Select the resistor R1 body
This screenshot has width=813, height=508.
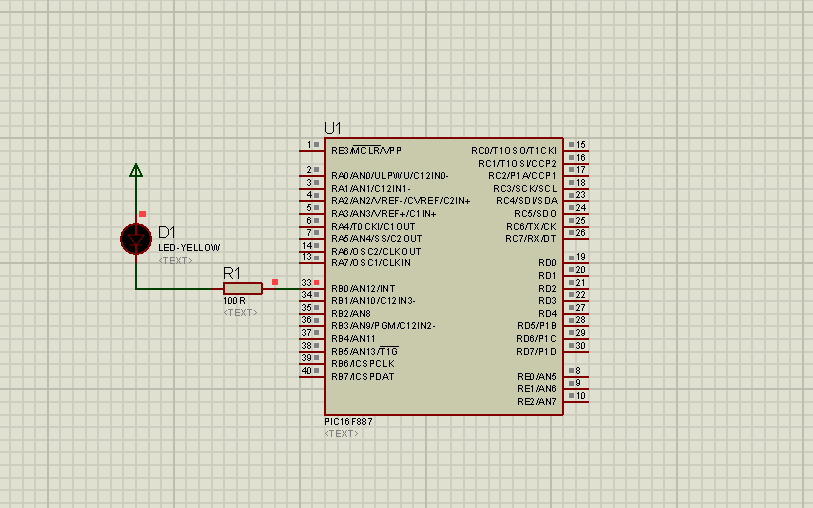point(243,289)
